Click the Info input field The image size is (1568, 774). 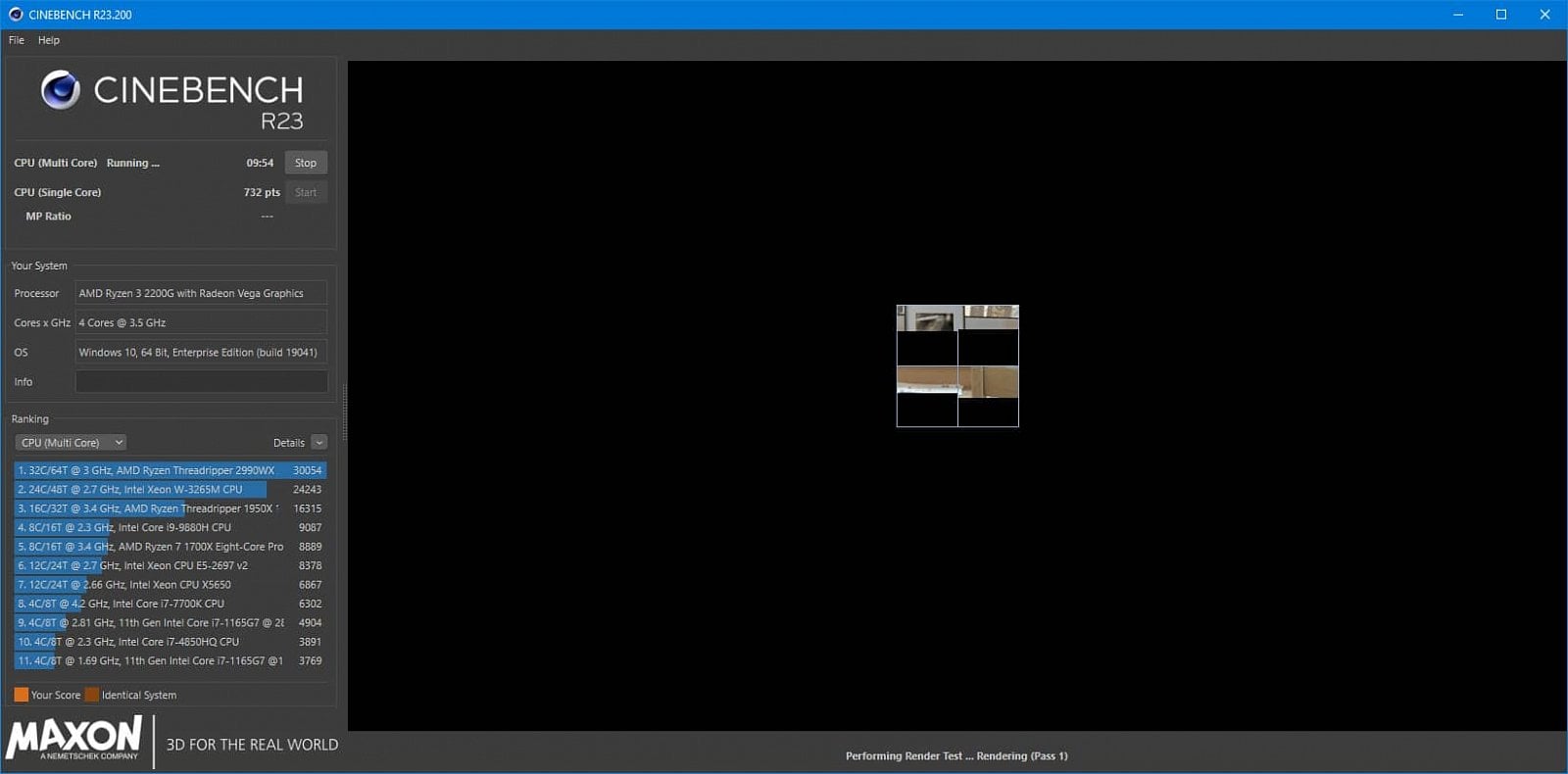(x=201, y=381)
